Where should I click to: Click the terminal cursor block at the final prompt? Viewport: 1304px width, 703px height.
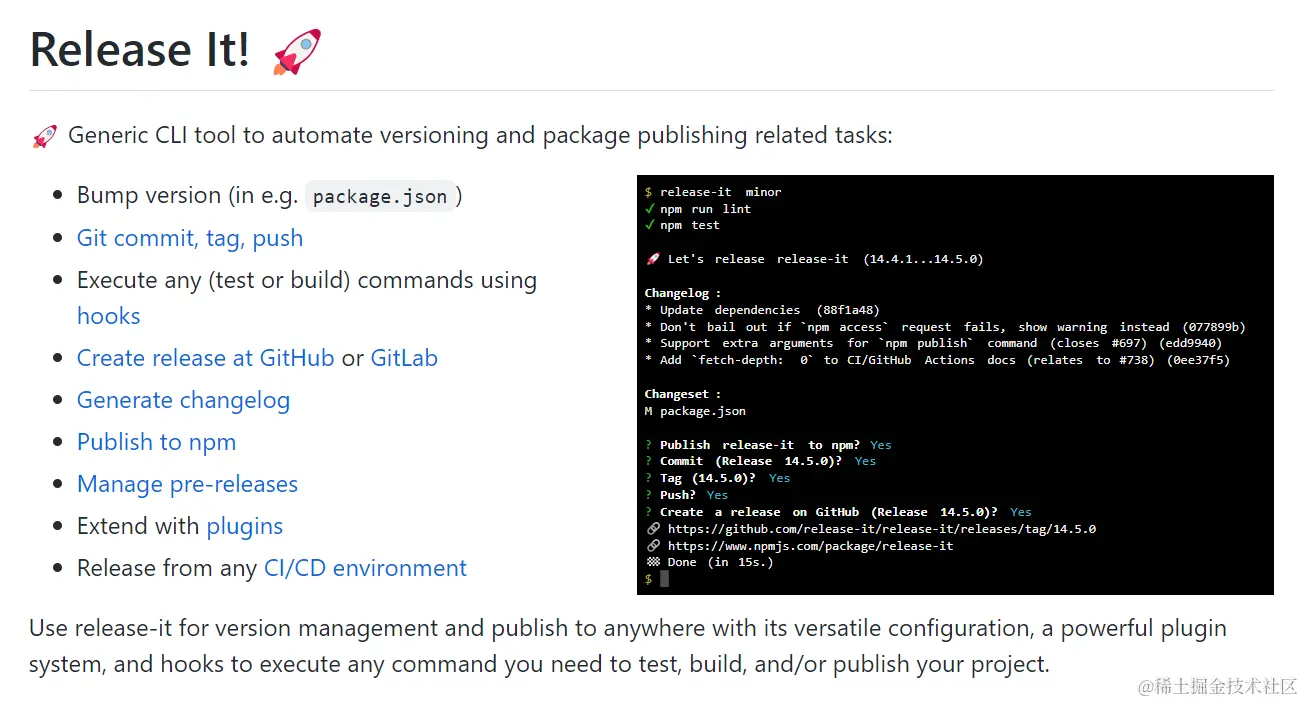tap(664, 579)
